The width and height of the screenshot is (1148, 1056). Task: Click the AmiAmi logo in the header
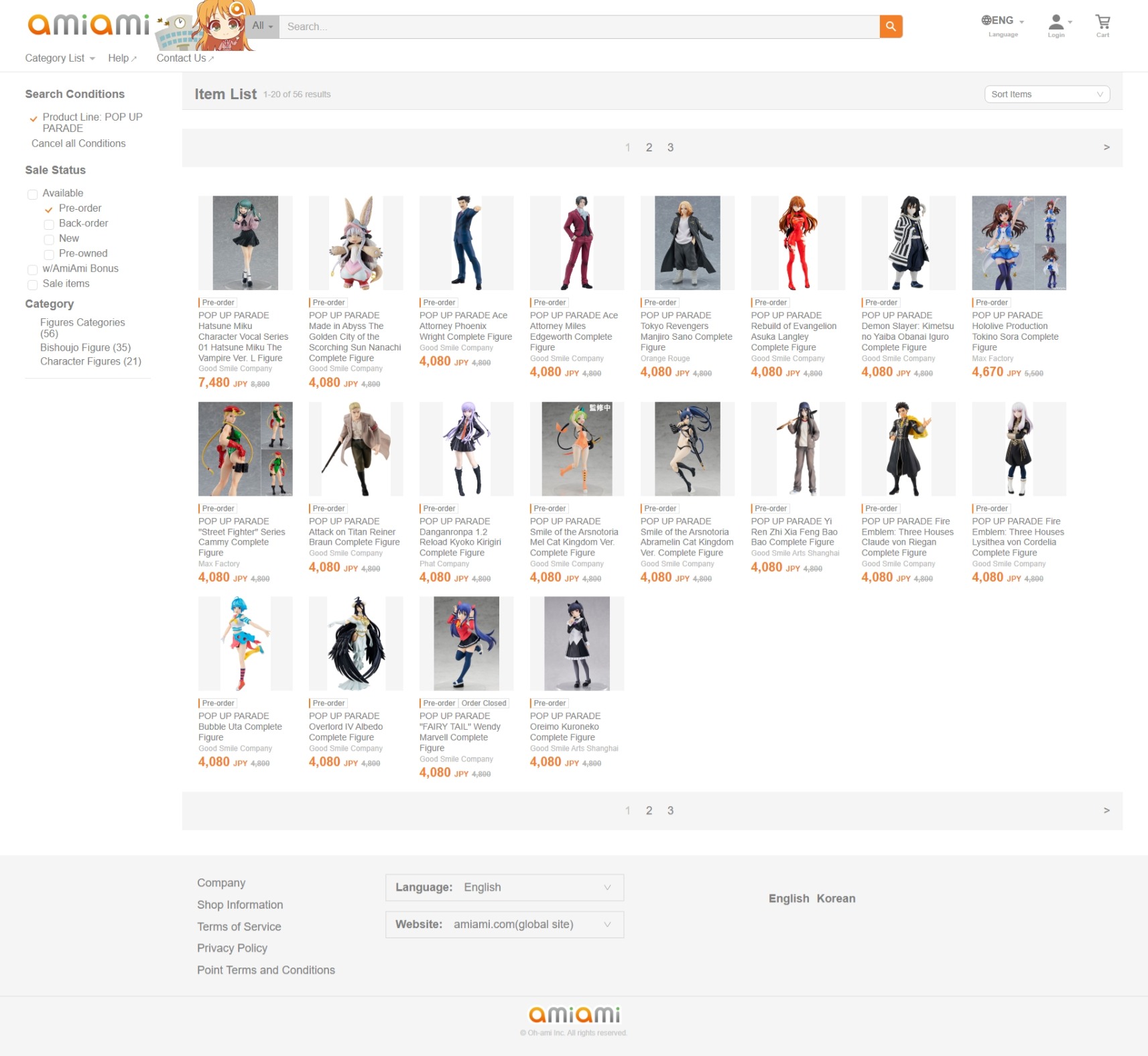[x=88, y=25]
